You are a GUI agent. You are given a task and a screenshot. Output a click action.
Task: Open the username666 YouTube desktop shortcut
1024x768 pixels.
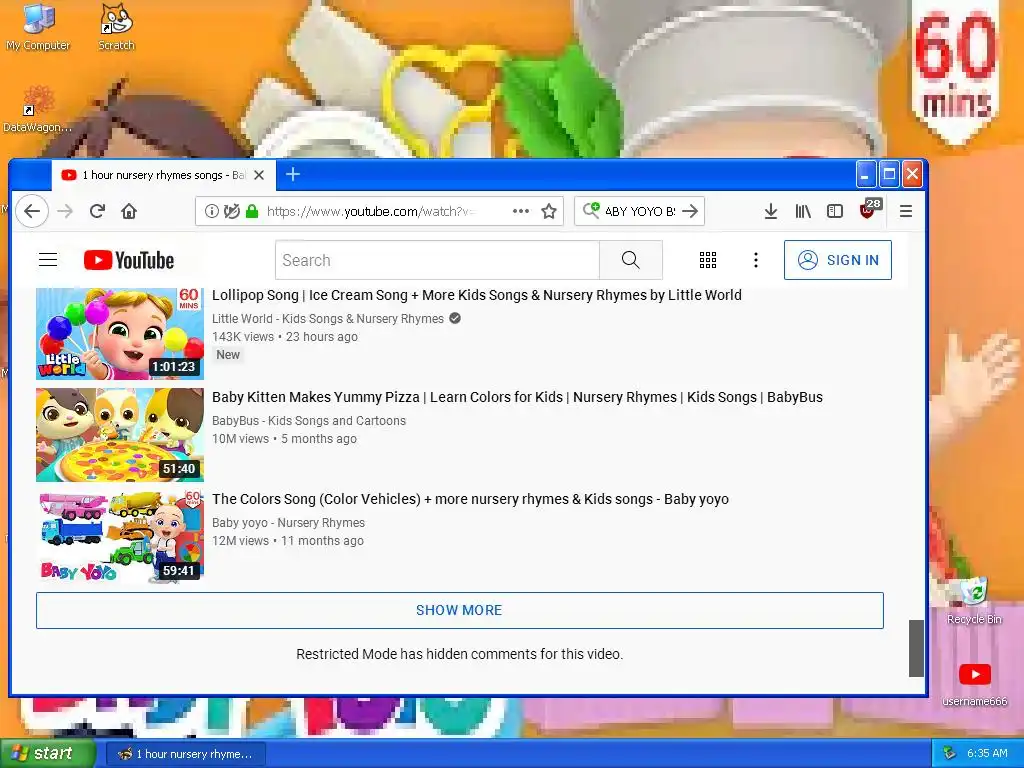tap(974, 684)
